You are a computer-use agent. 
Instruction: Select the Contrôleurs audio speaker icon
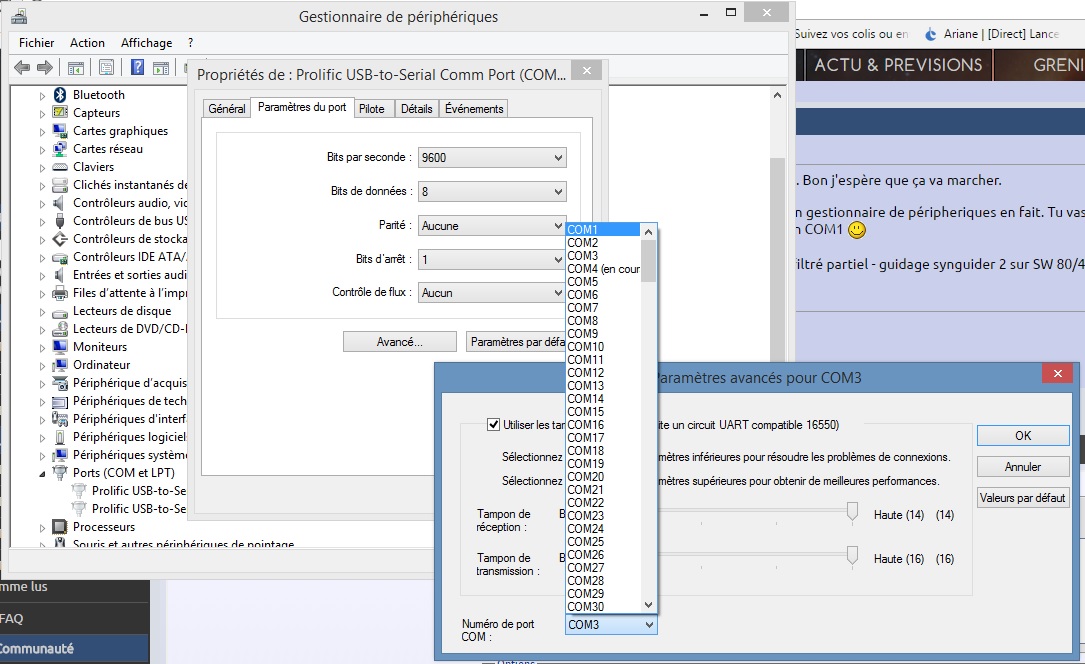pyautogui.click(x=60, y=203)
